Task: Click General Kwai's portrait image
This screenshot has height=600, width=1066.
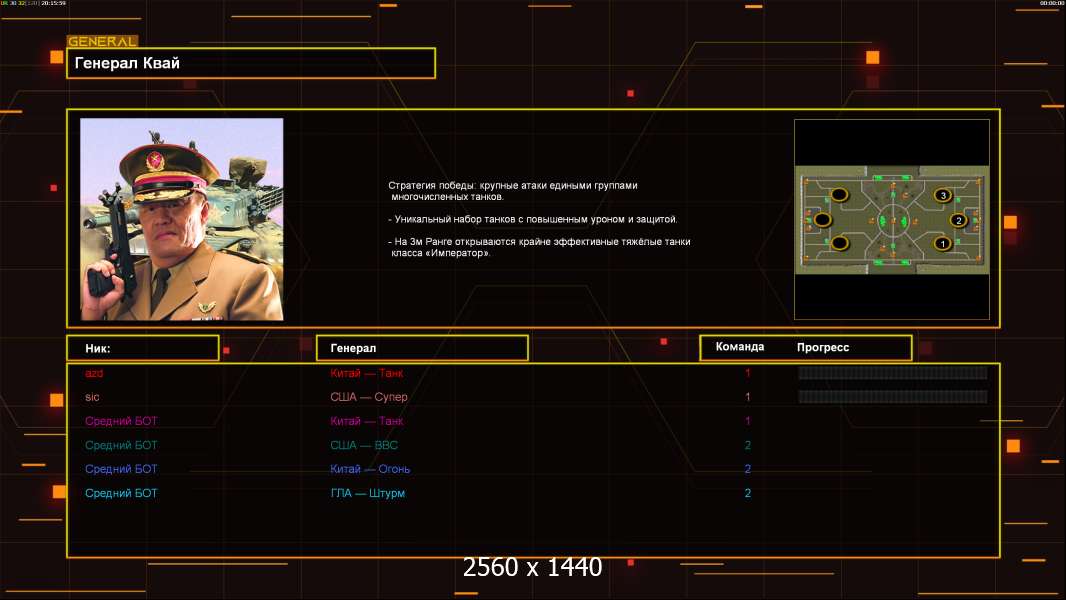Action: pyautogui.click(x=181, y=219)
